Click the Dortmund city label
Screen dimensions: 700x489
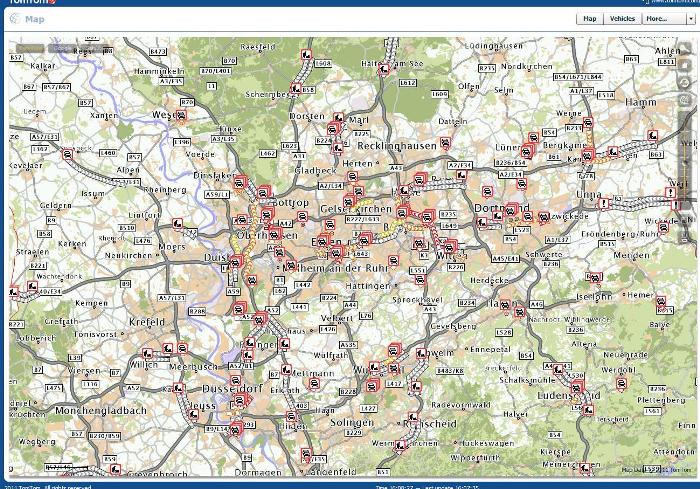click(x=501, y=208)
